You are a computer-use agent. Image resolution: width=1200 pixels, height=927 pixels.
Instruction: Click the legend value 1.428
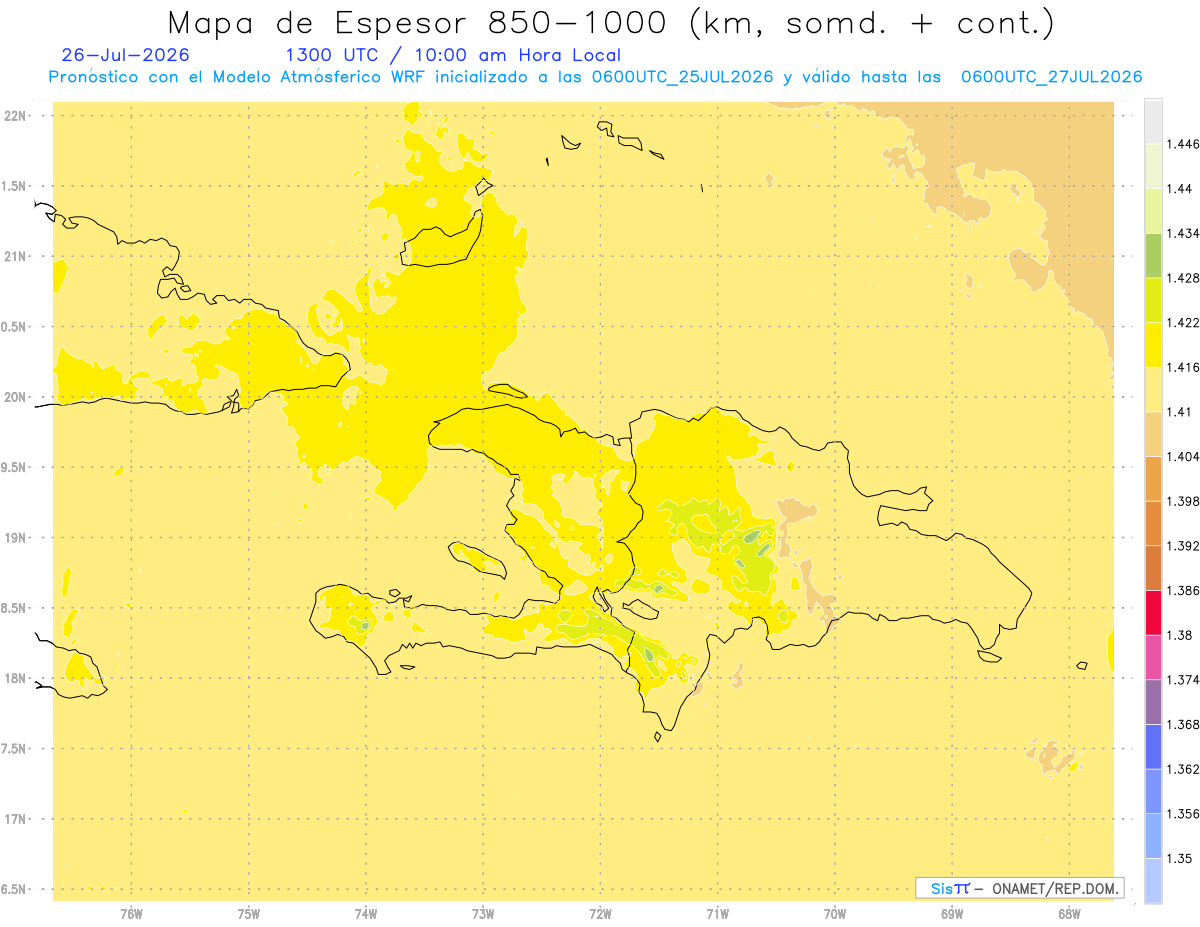1183,278
